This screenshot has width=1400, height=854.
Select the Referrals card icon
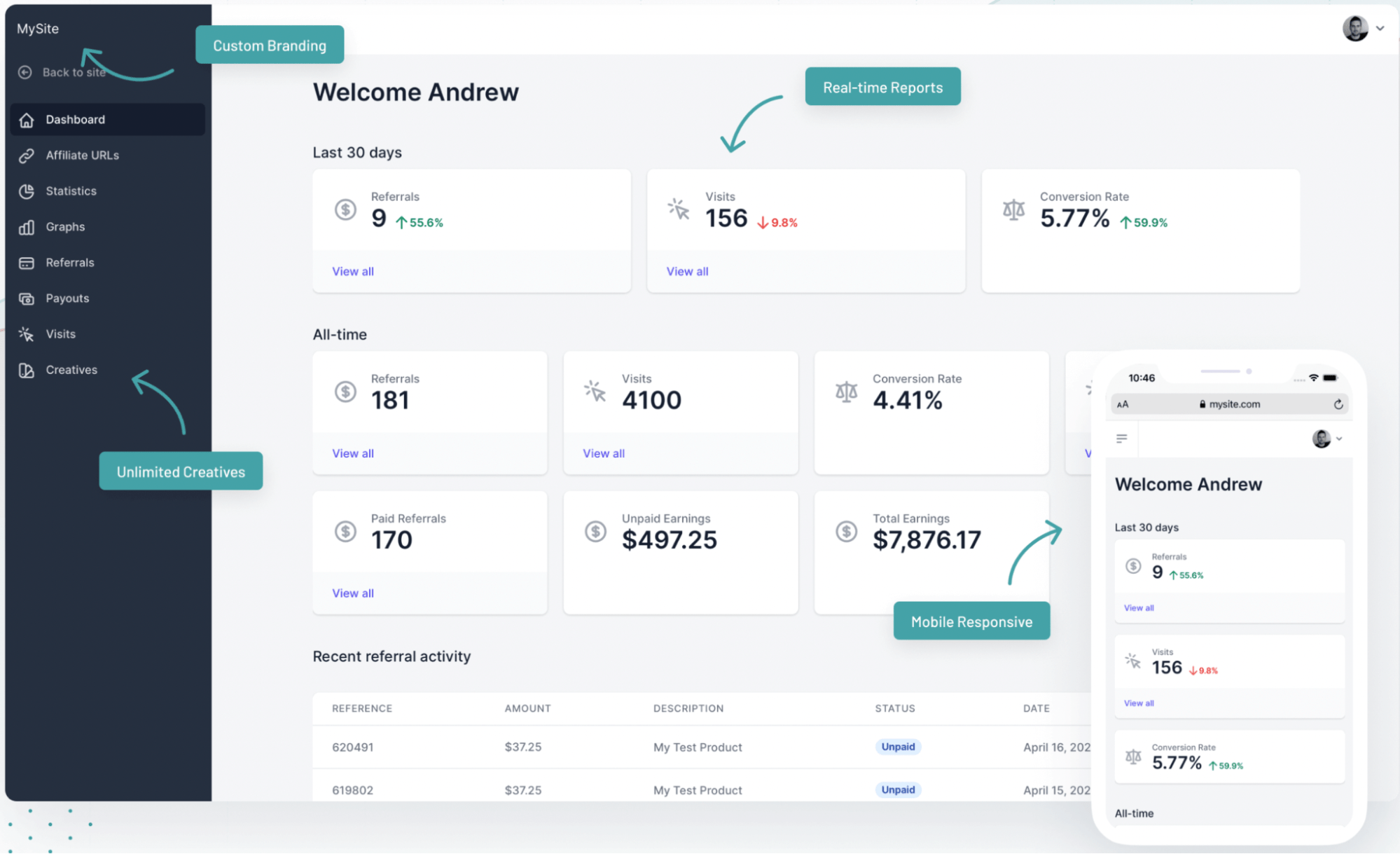coord(26,262)
